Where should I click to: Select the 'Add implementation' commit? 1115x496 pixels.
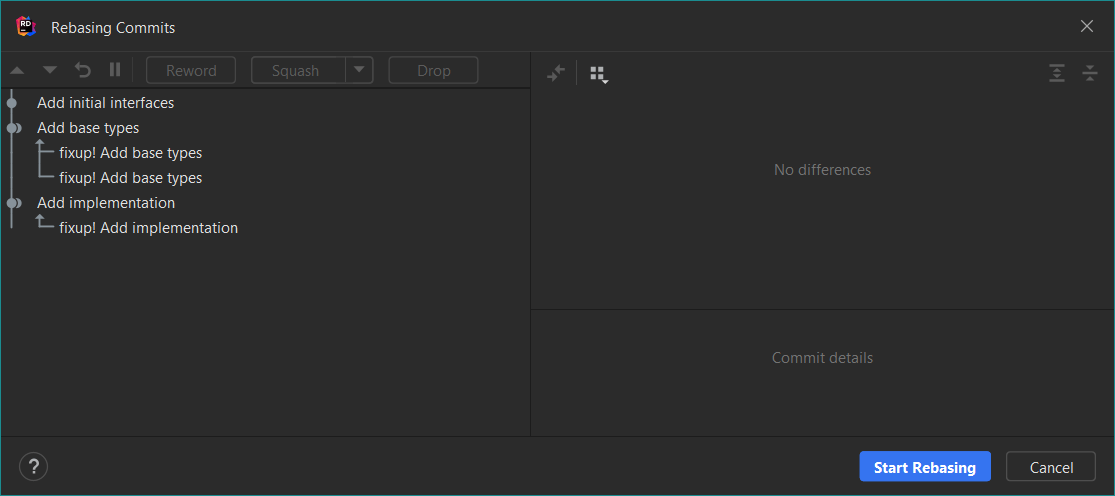click(x=265, y=203)
